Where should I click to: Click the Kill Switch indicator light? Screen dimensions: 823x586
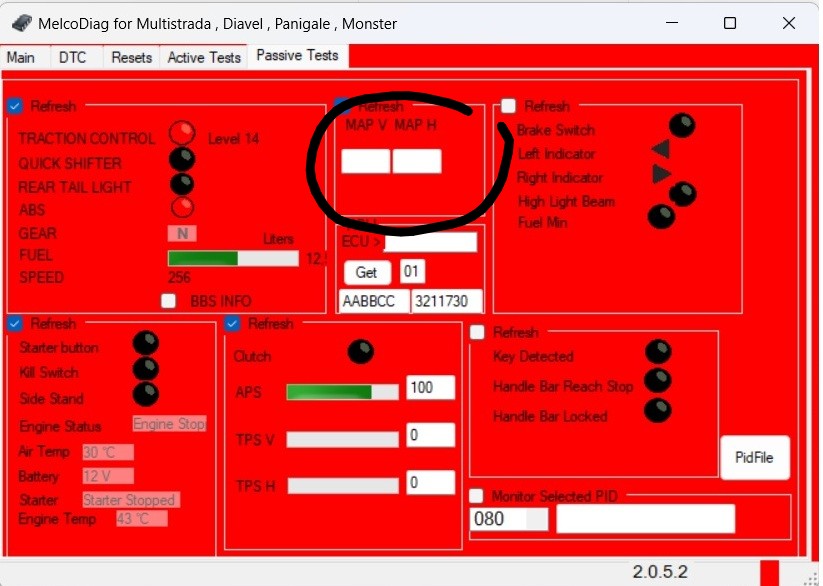coord(146,369)
